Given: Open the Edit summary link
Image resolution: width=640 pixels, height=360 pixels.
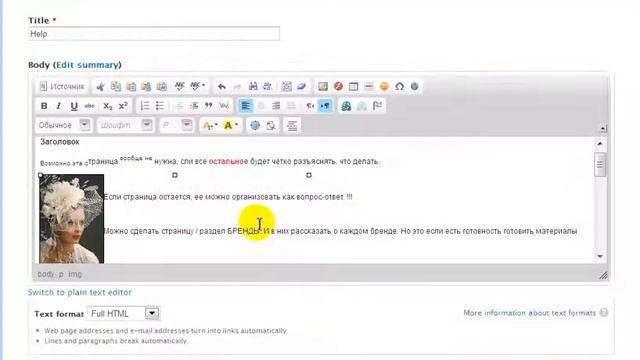Looking at the screenshot, I should [87, 65].
